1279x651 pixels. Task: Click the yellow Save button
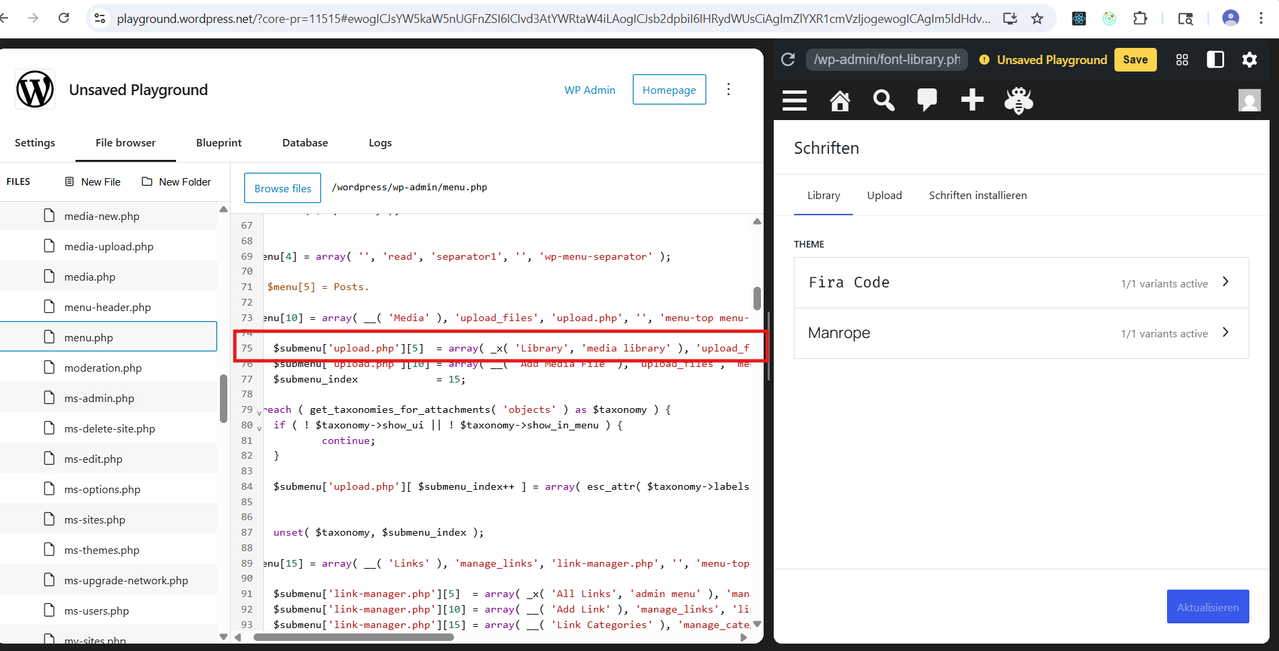1135,59
